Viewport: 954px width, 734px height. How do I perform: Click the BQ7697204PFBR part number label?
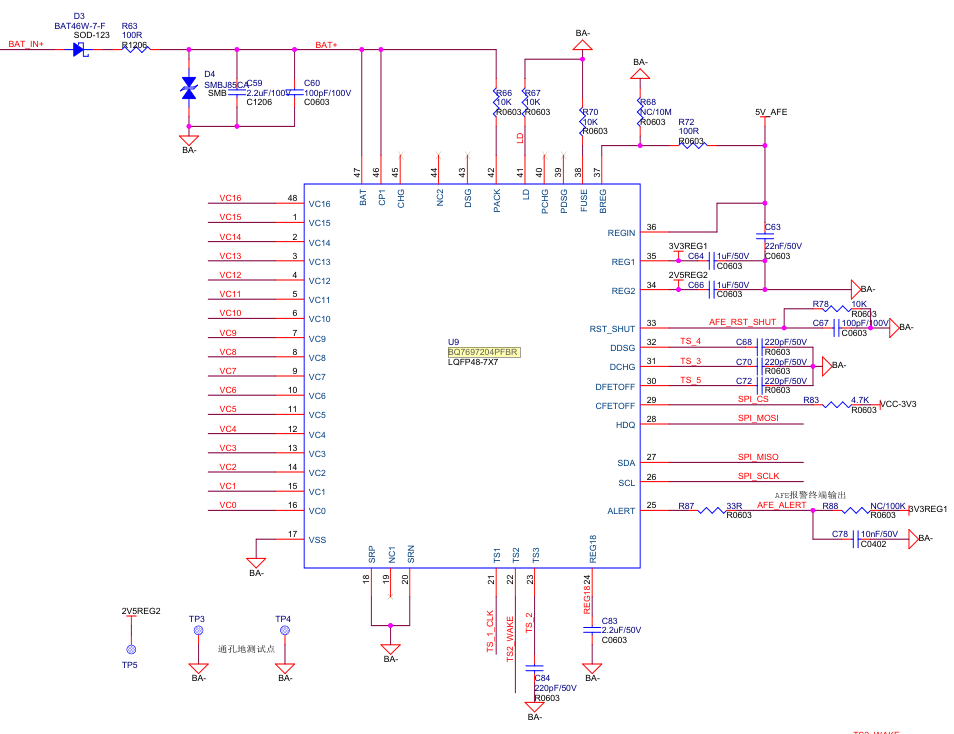484,352
